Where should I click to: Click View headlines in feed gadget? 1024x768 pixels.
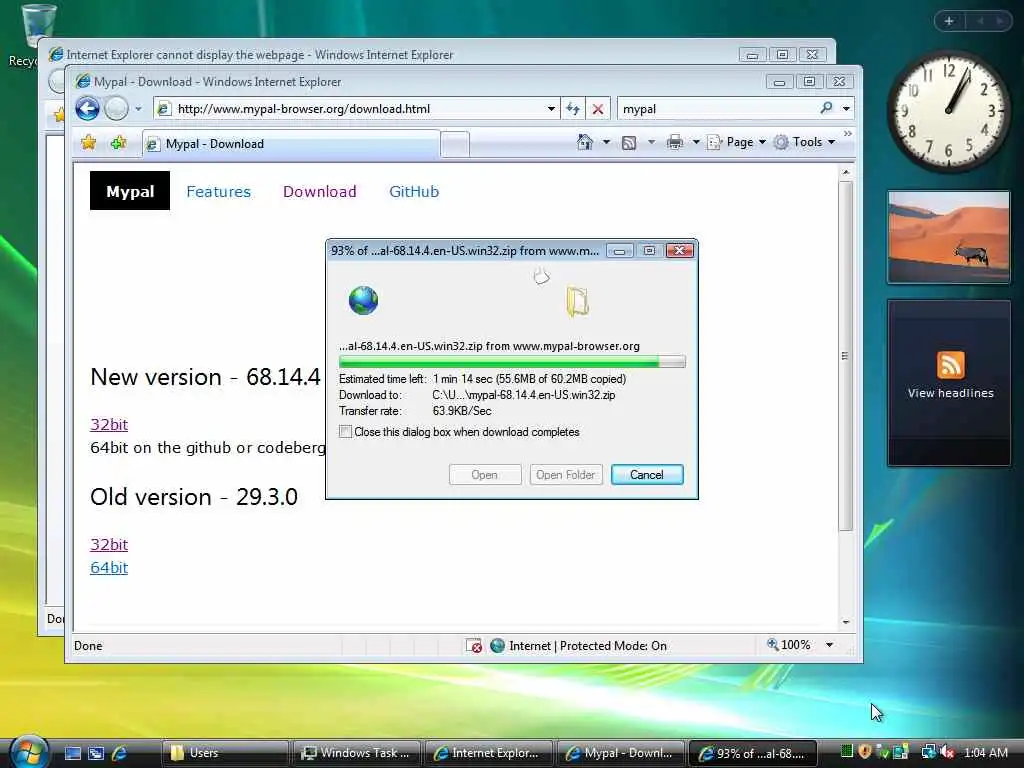(x=950, y=393)
